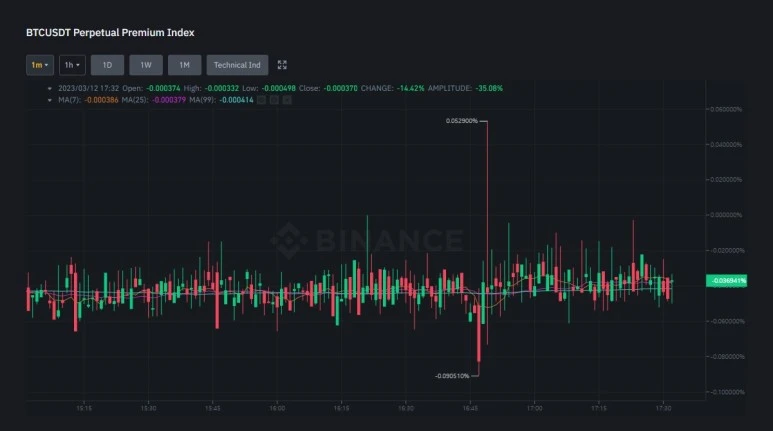Click the MA(99) value -0.000414
Image resolution: width=773 pixels, height=431 pixels.
[x=237, y=100]
